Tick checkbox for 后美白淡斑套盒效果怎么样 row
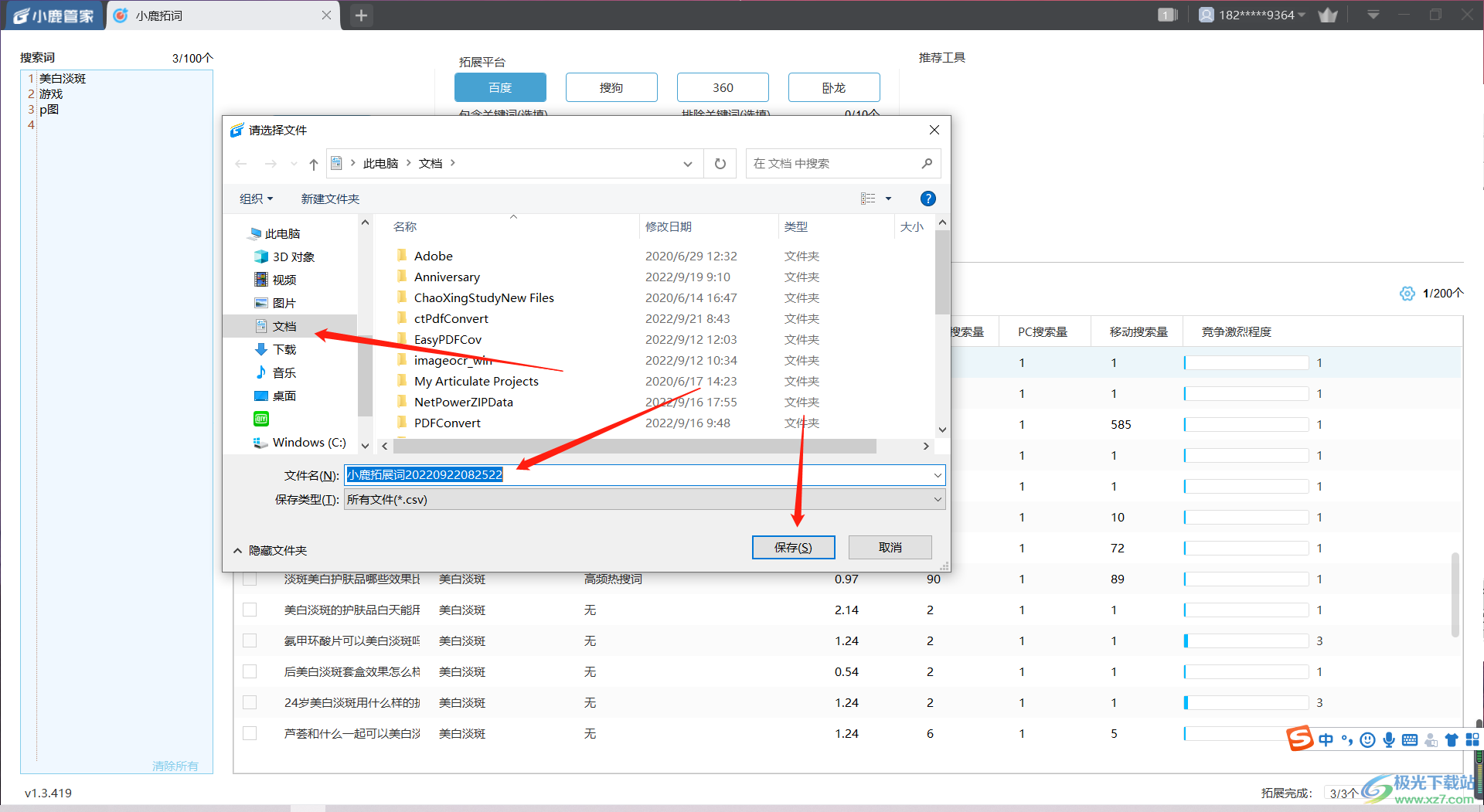 250,671
